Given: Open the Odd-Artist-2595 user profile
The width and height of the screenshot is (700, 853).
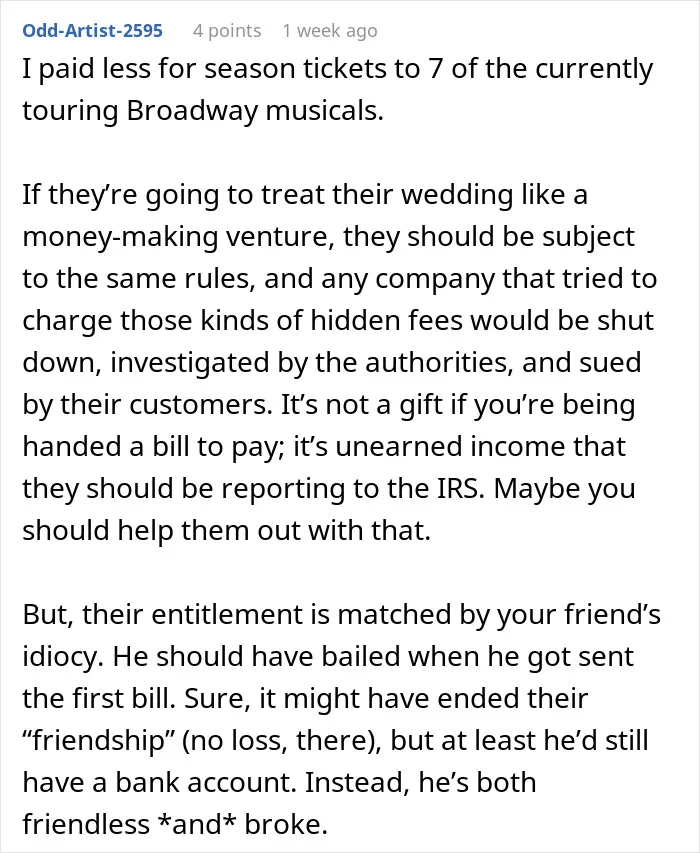Looking at the screenshot, I should pyautogui.click(x=92, y=30).
